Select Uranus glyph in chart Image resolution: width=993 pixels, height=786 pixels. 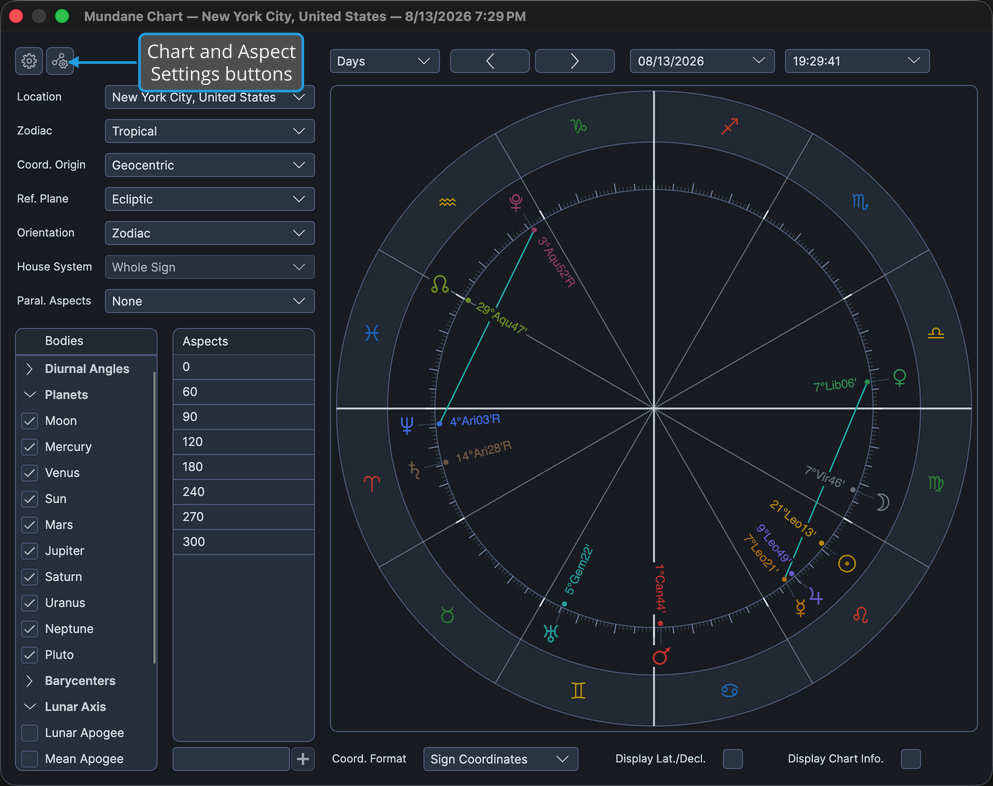[x=550, y=632]
